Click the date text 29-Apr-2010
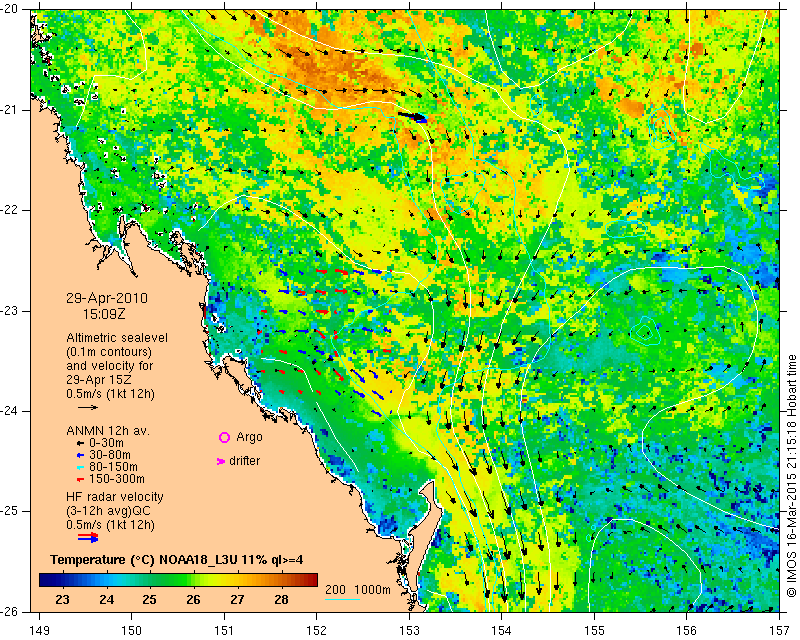 pos(107,298)
